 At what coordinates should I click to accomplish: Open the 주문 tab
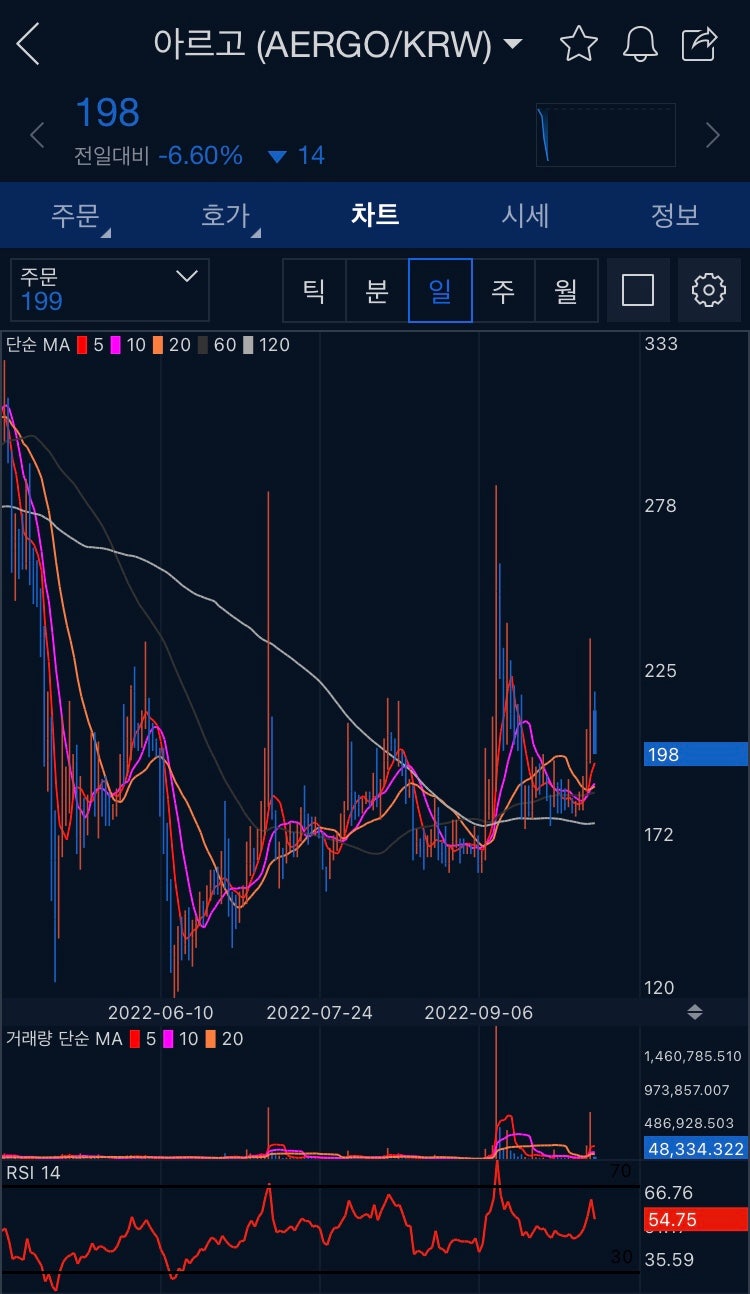coord(76,215)
